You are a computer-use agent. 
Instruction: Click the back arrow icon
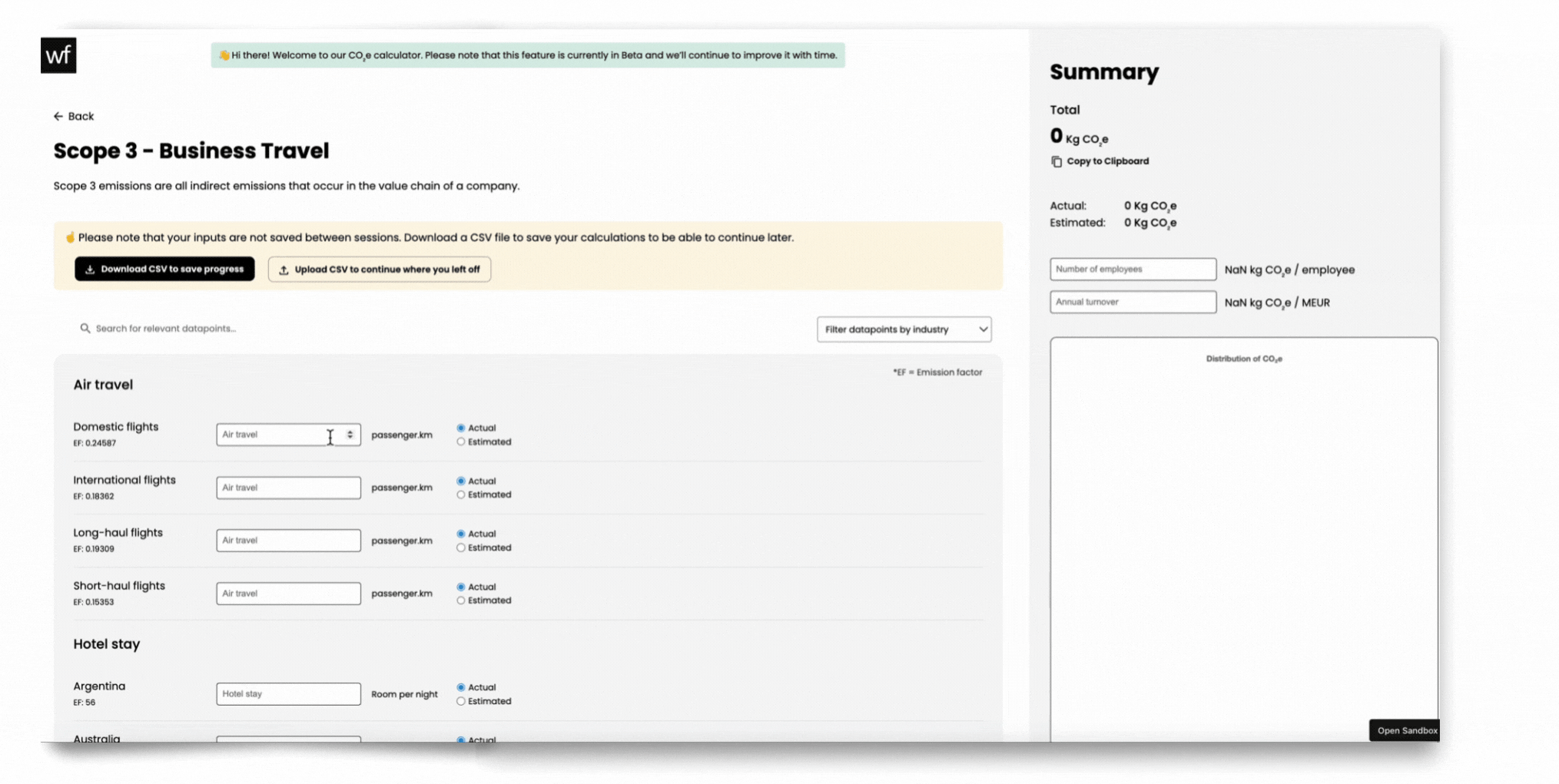[x=59, y=115]
